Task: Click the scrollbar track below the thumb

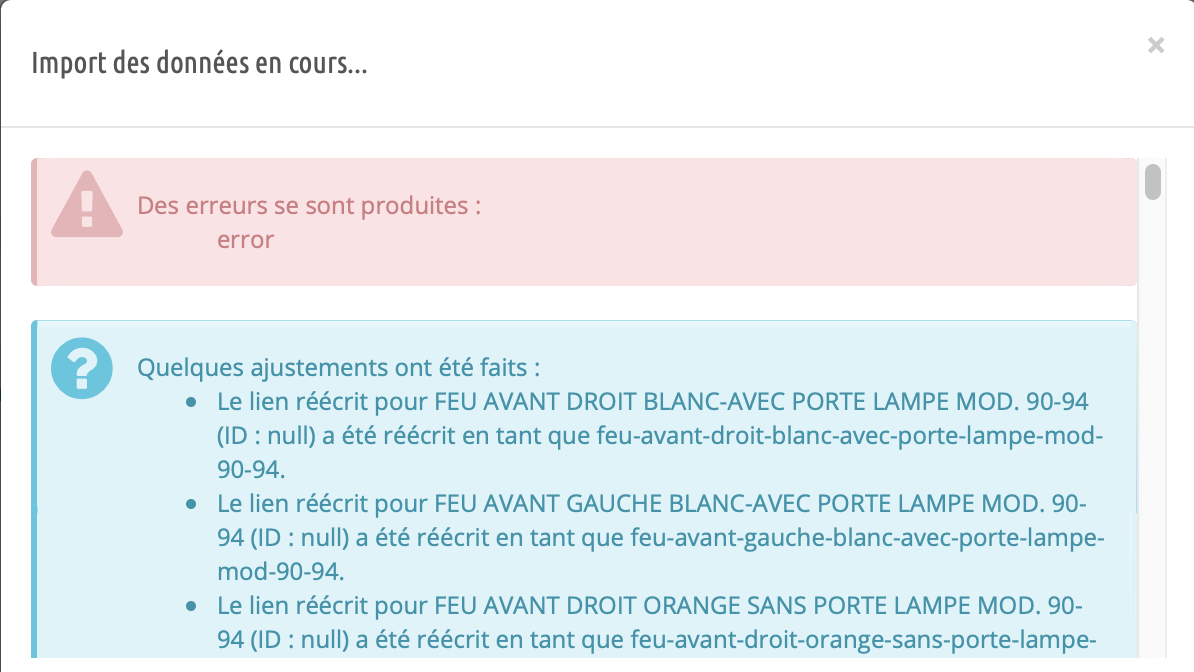Action: point(1153,427)
